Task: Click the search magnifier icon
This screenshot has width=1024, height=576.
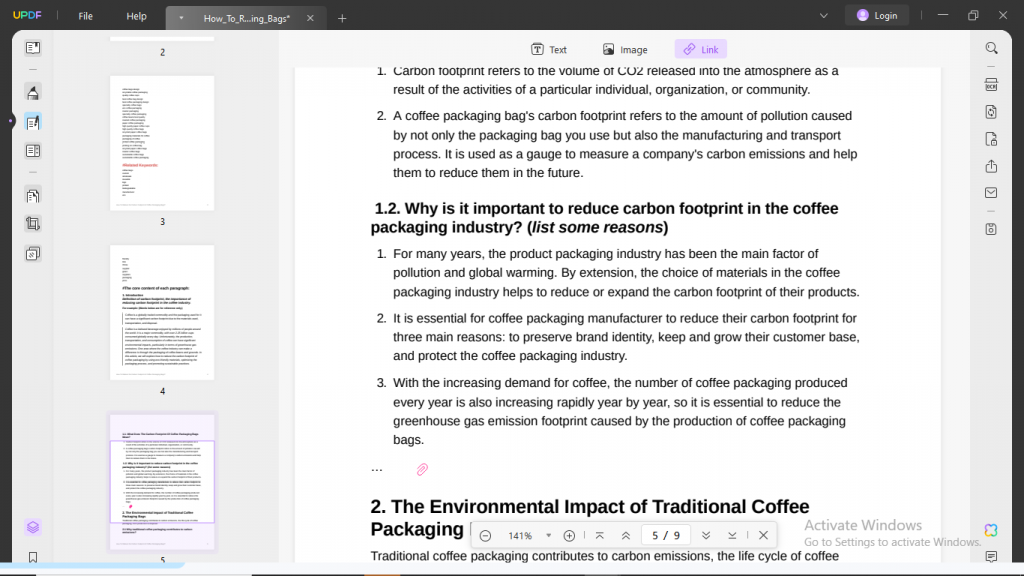Action: click(991, 48)
